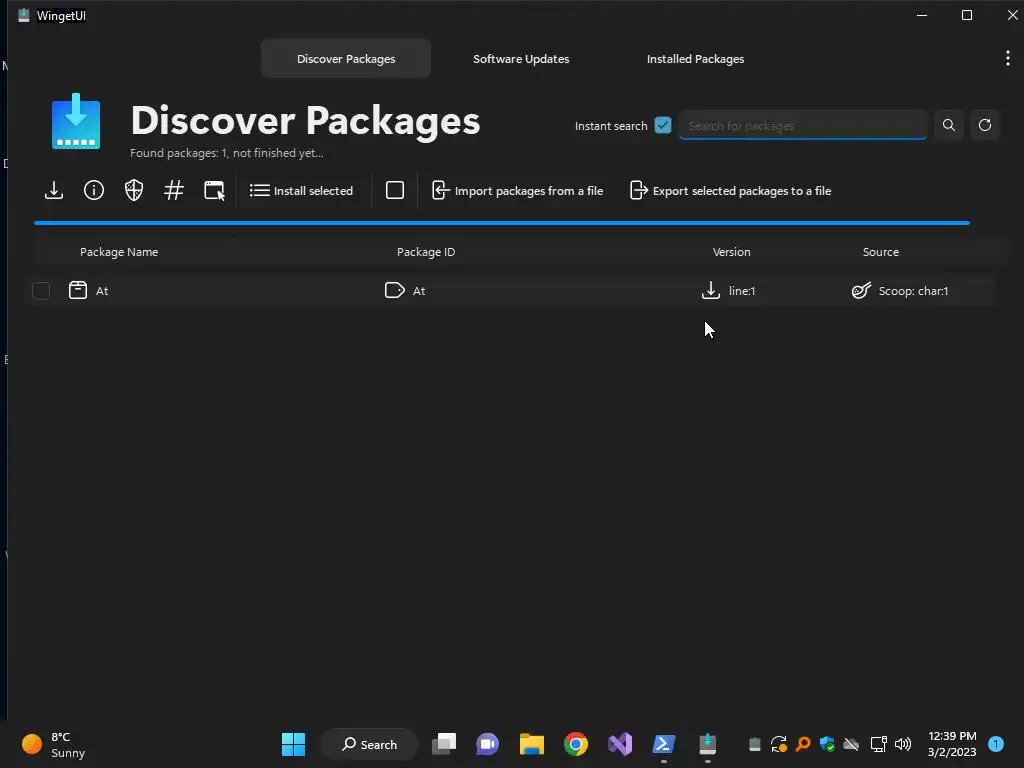Sort by Package Name column header
The image size is (1024, 768).
point(119,252)
